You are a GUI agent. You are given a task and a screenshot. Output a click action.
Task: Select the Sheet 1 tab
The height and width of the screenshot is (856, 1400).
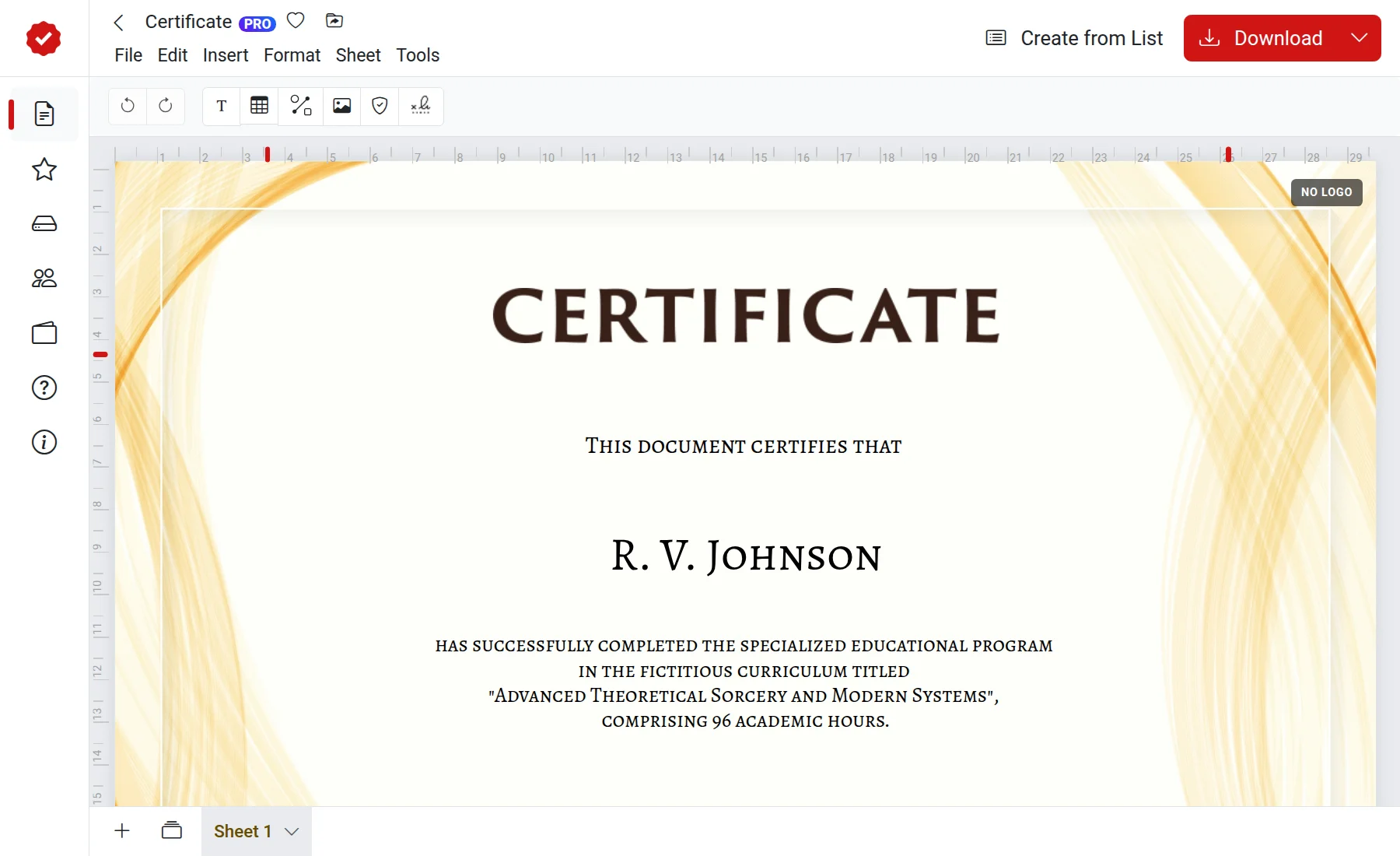click(x=243, y=831)
